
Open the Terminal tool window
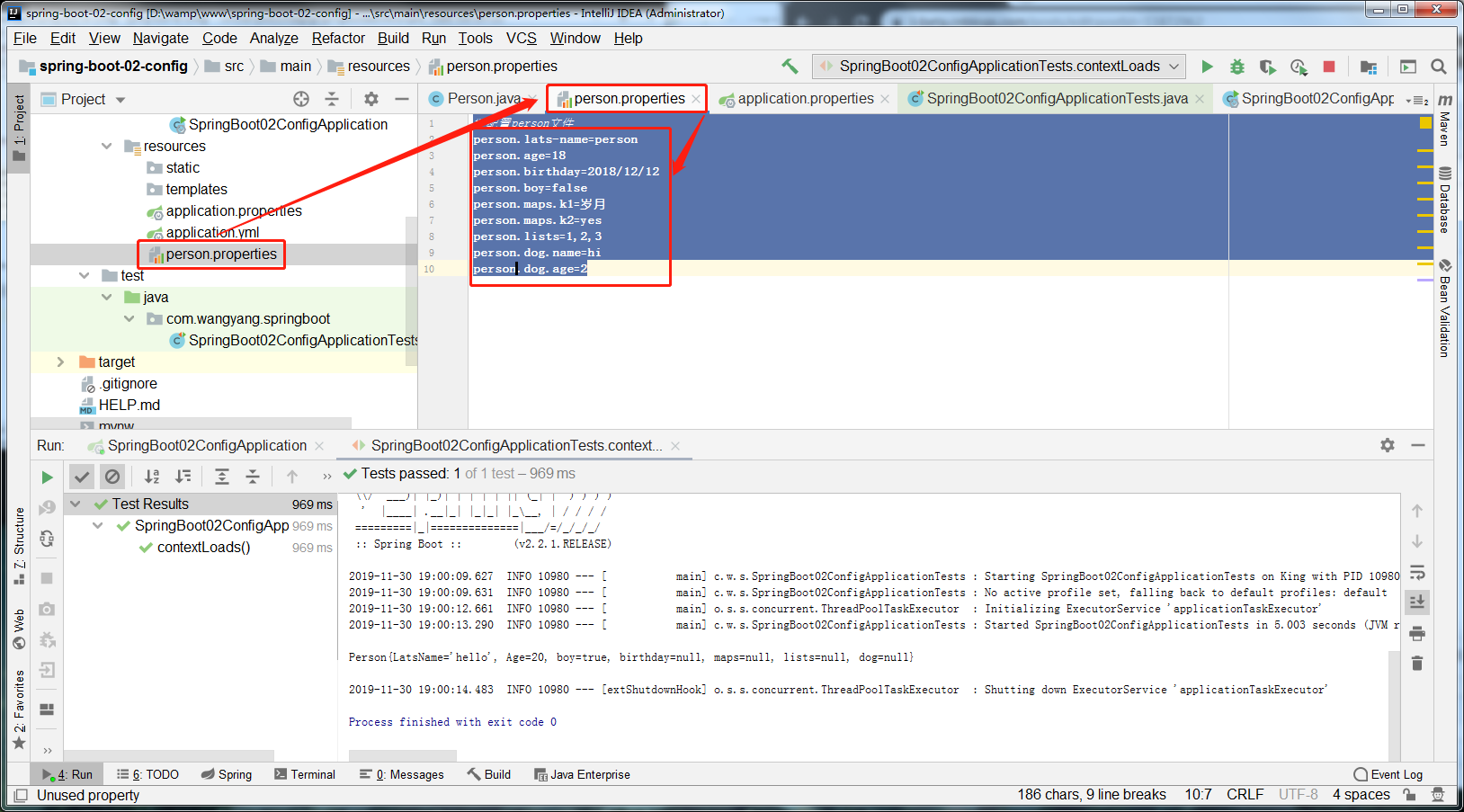click(305, 774)
